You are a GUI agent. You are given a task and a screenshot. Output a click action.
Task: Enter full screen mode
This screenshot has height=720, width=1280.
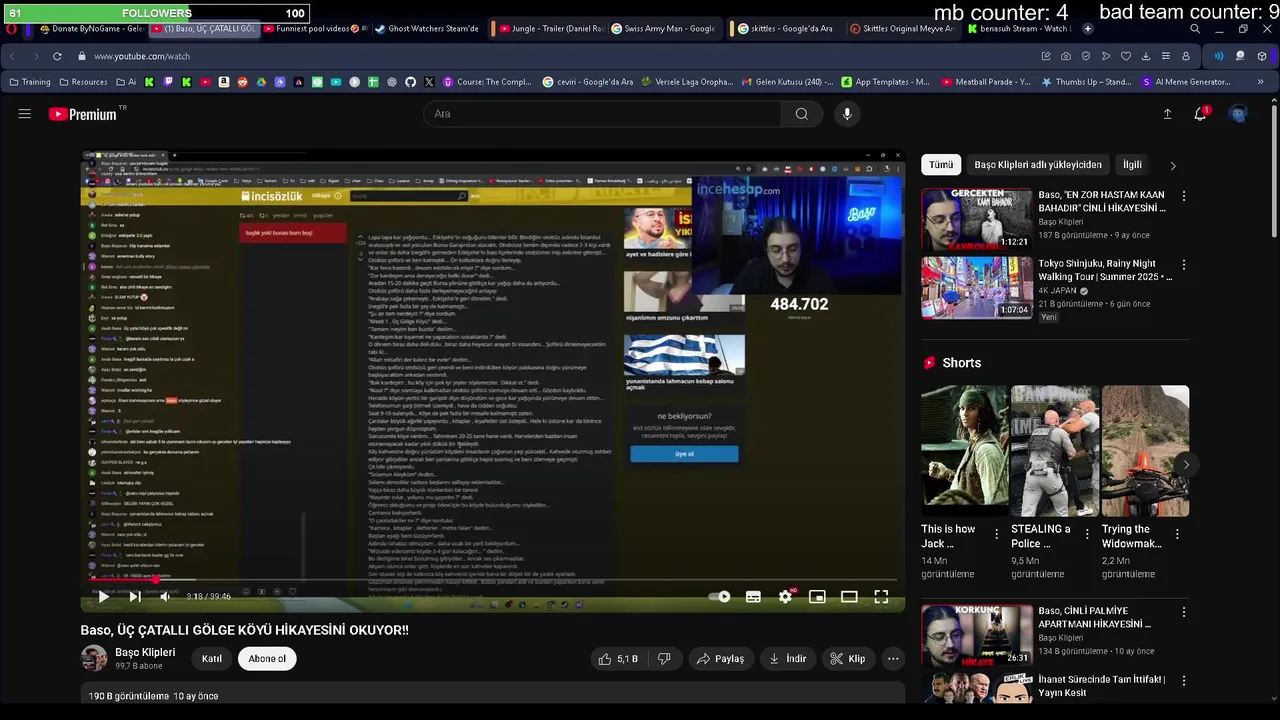pos(881,596)
